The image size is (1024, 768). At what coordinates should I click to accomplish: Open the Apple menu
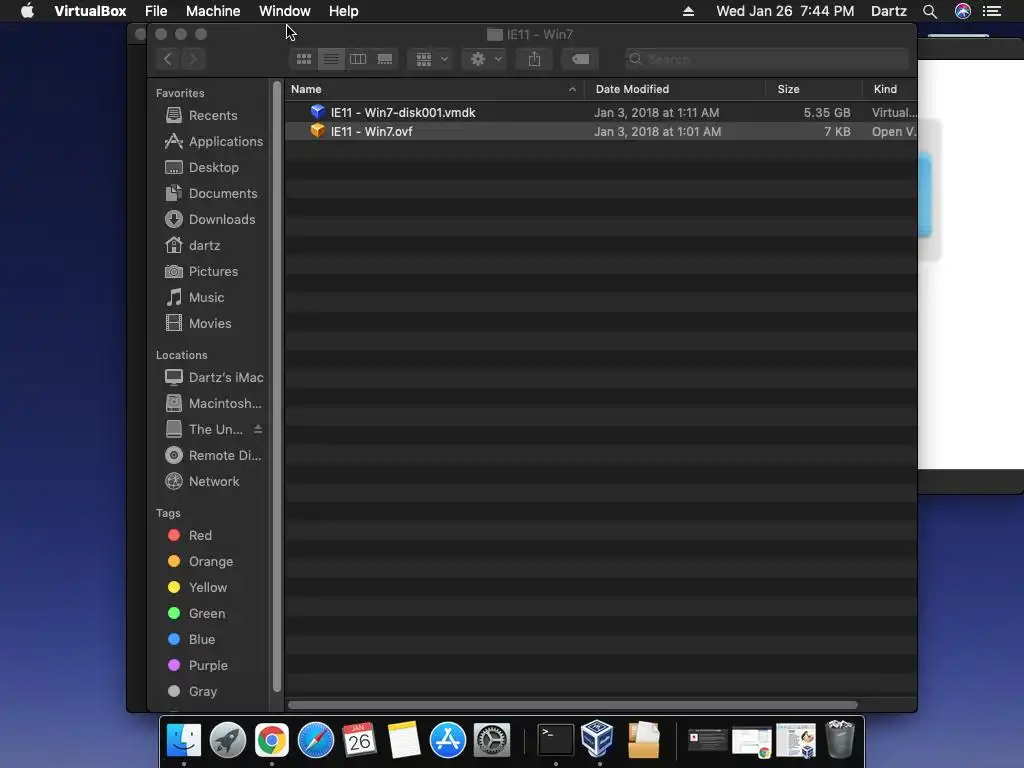[x=27, y=11]
